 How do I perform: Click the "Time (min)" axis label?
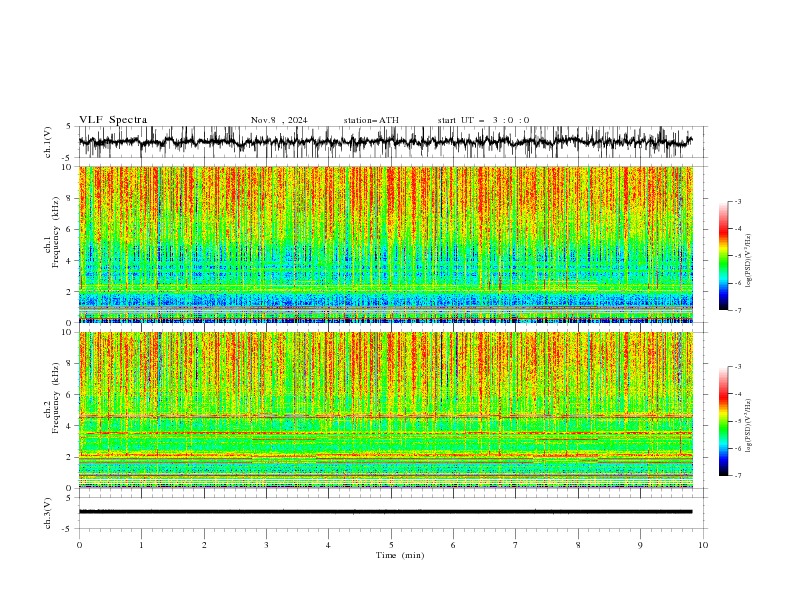(400, 555)
